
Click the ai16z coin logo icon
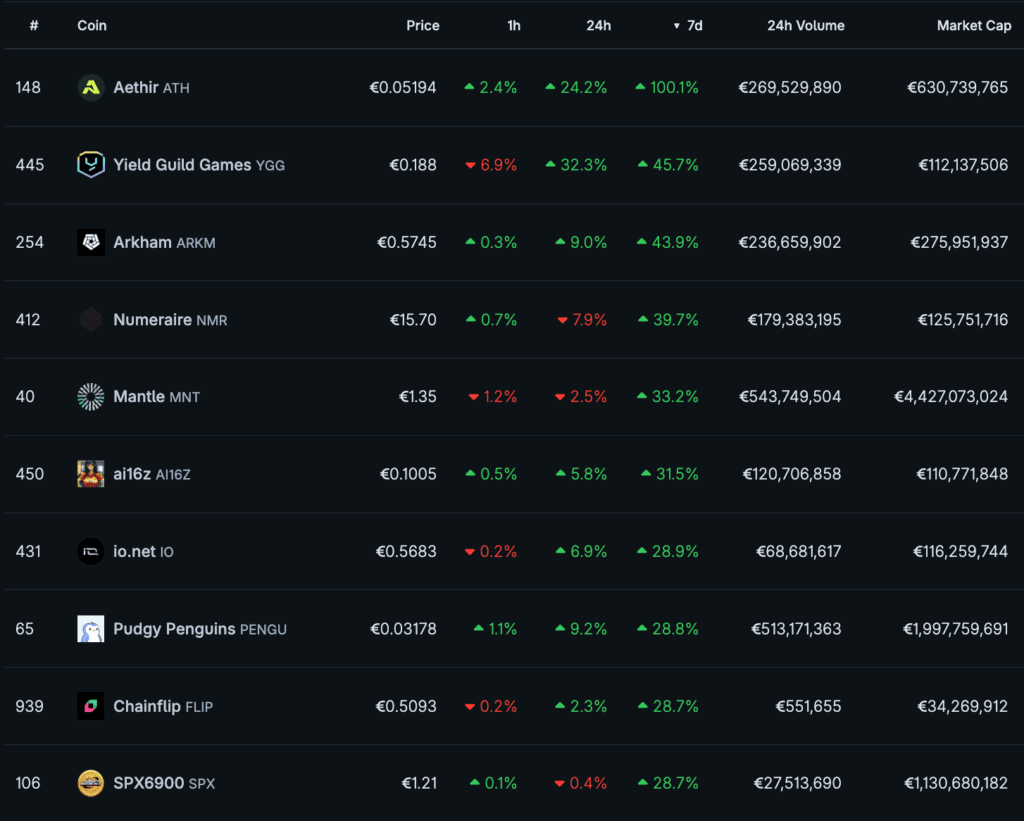pos(91,474)
